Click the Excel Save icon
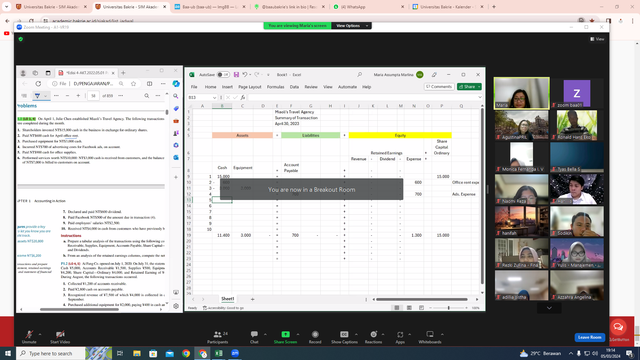The image size is (640, 360). pyautogui.click(x=236, y=75)
